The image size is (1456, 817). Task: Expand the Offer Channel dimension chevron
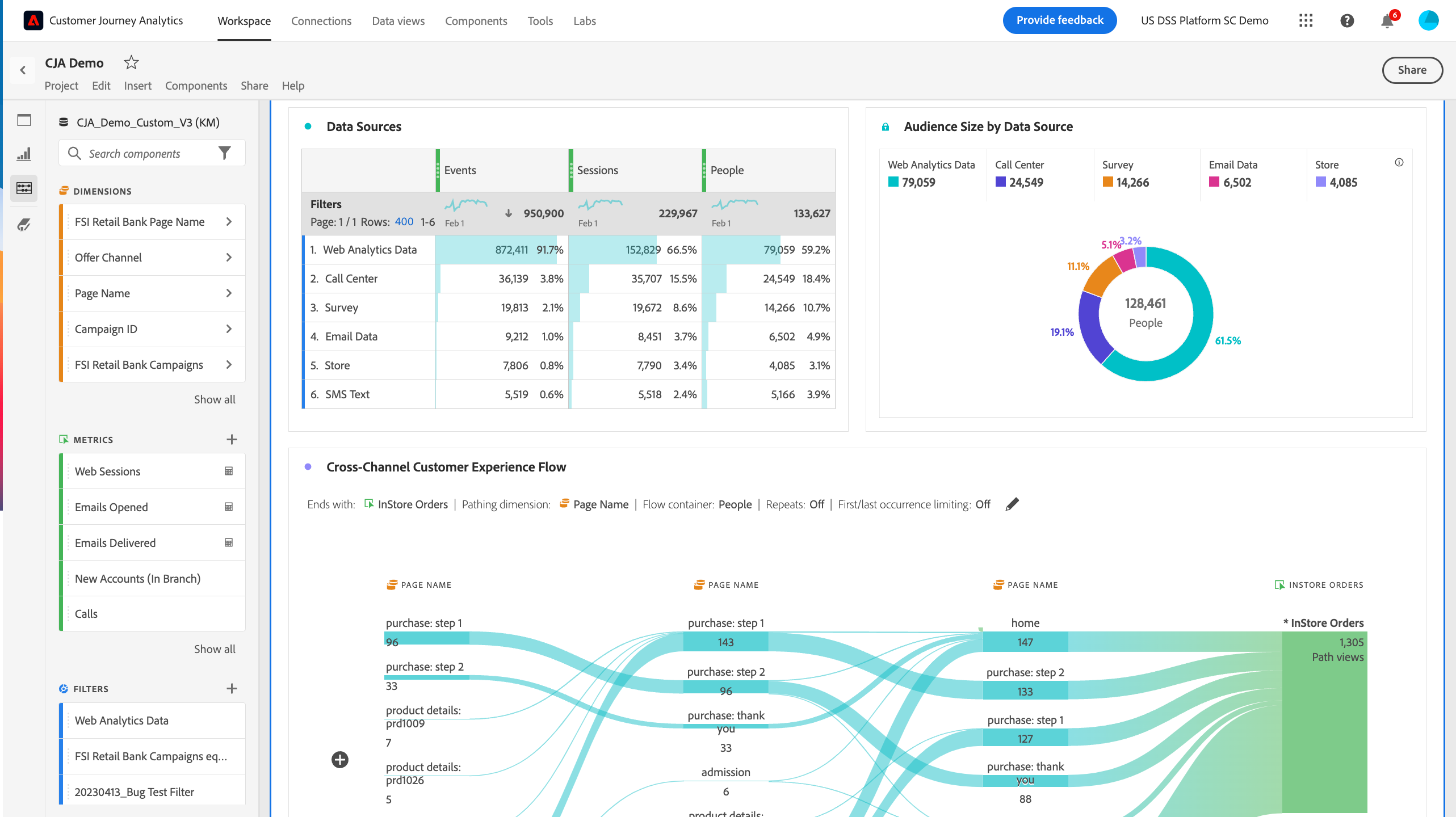coord(229,258)
